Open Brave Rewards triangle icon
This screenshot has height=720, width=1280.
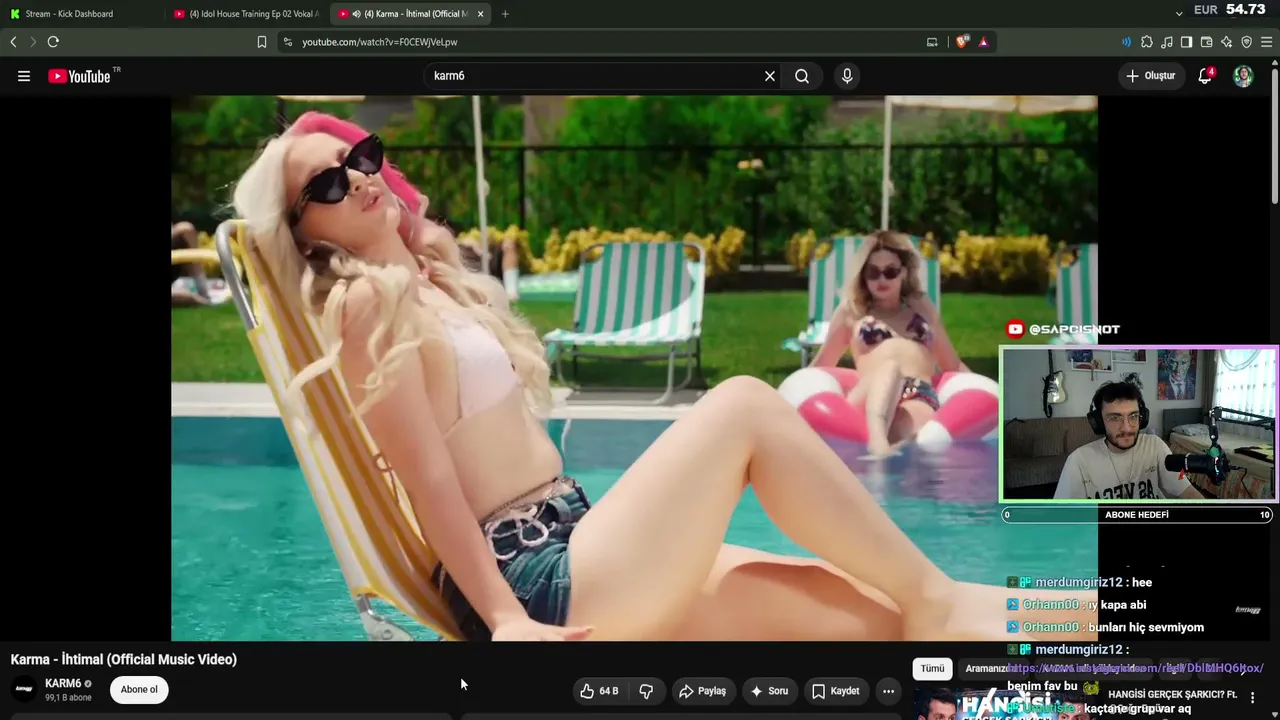point(984,42)
